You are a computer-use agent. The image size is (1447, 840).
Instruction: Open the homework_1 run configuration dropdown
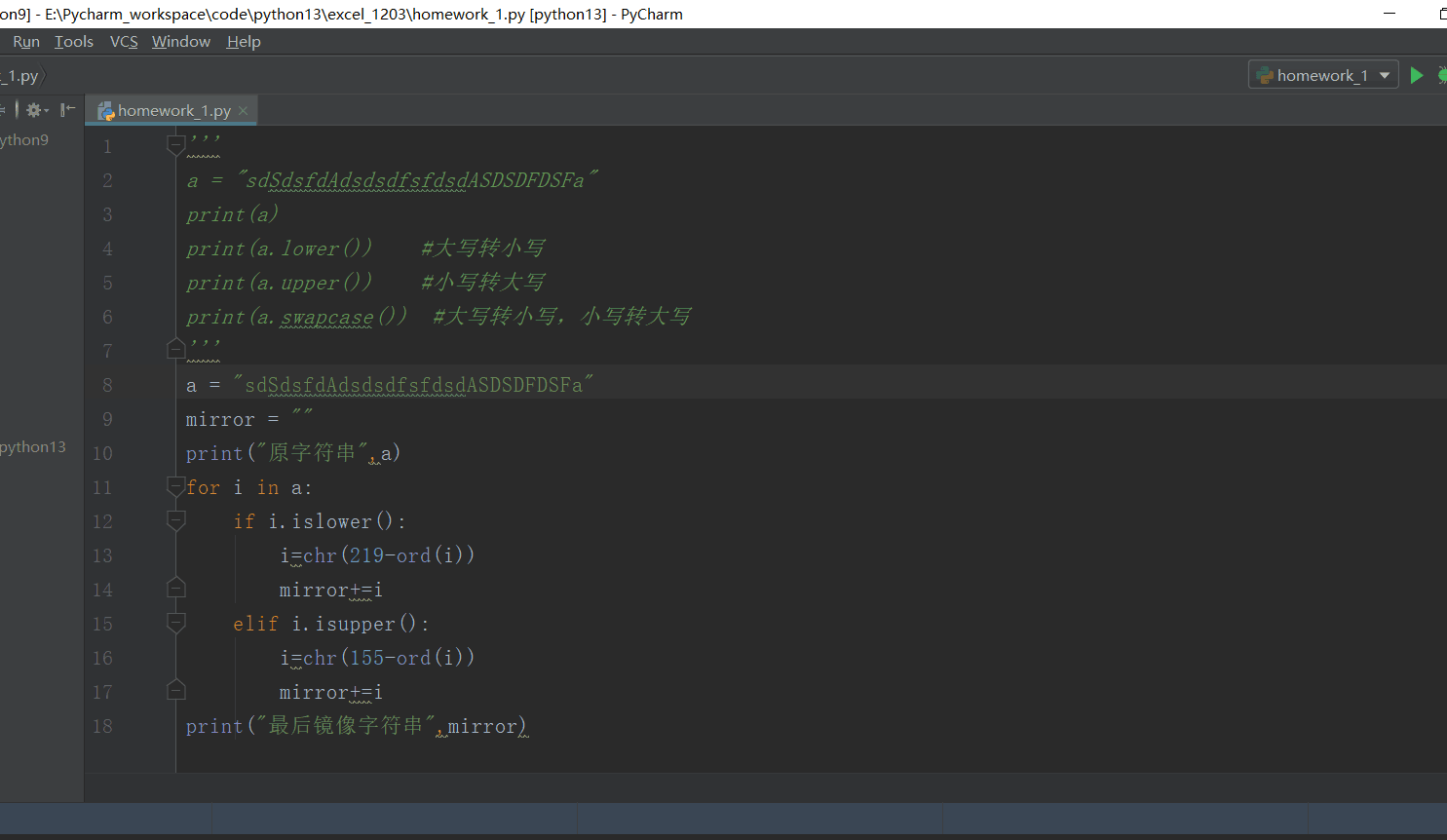(1384, 75)
